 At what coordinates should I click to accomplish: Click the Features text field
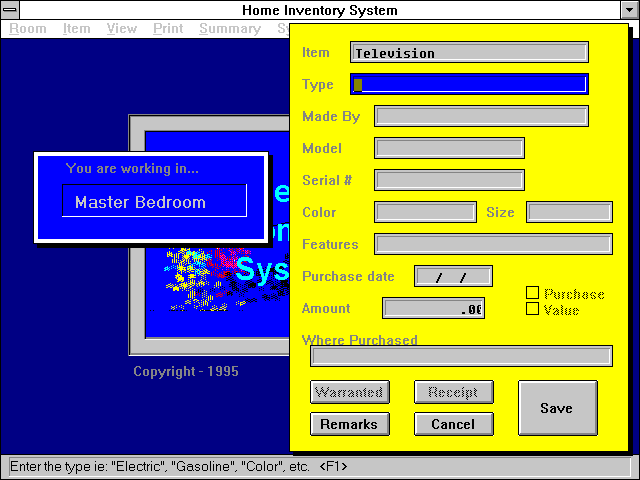[x=493, y=244]
